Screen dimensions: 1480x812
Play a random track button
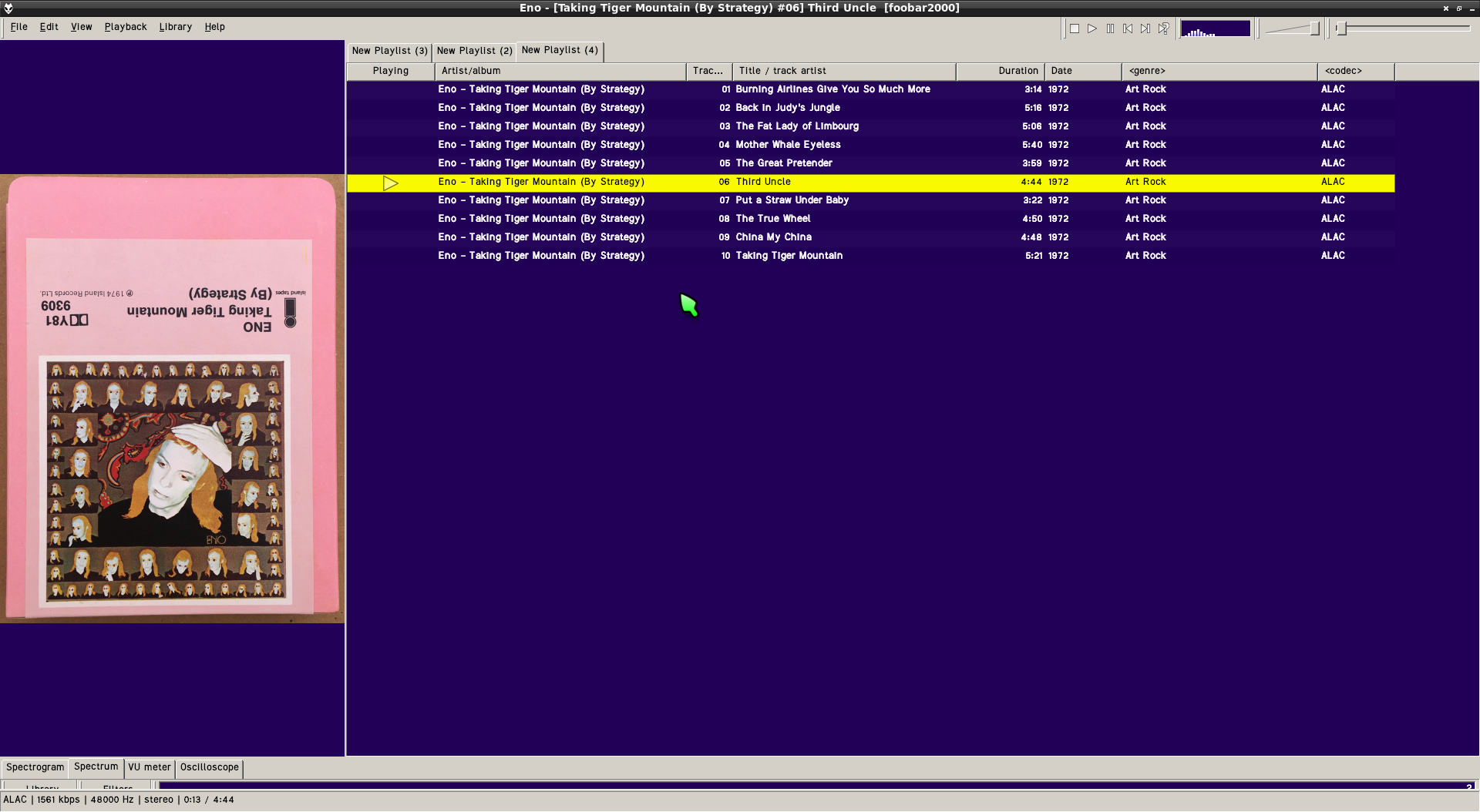[1163, 29]
